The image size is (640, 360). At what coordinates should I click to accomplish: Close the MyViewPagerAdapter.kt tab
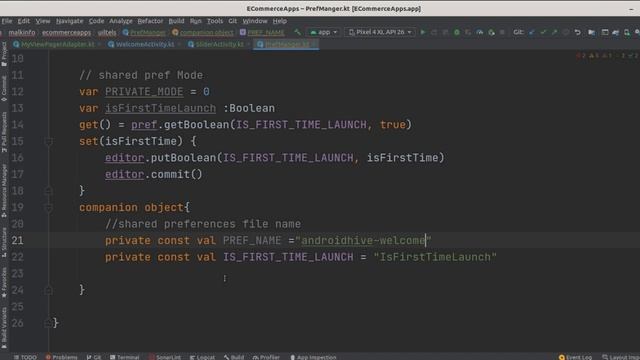pyautogui.click(x=99, y=44)
